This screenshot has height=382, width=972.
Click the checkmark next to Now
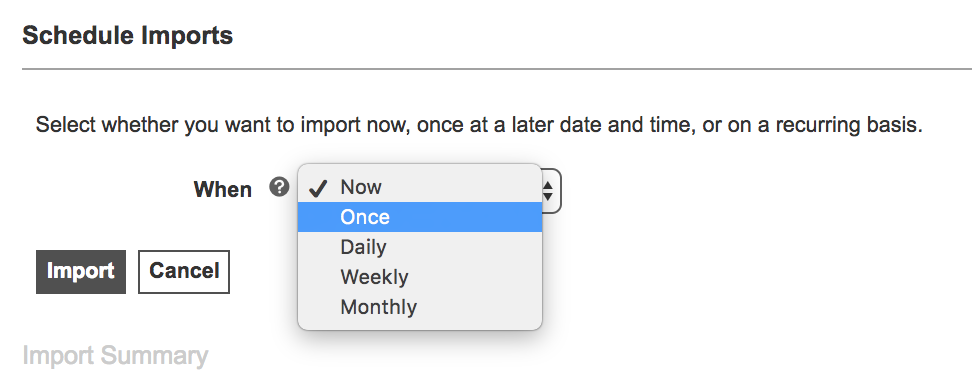click(x=317, y=189)
